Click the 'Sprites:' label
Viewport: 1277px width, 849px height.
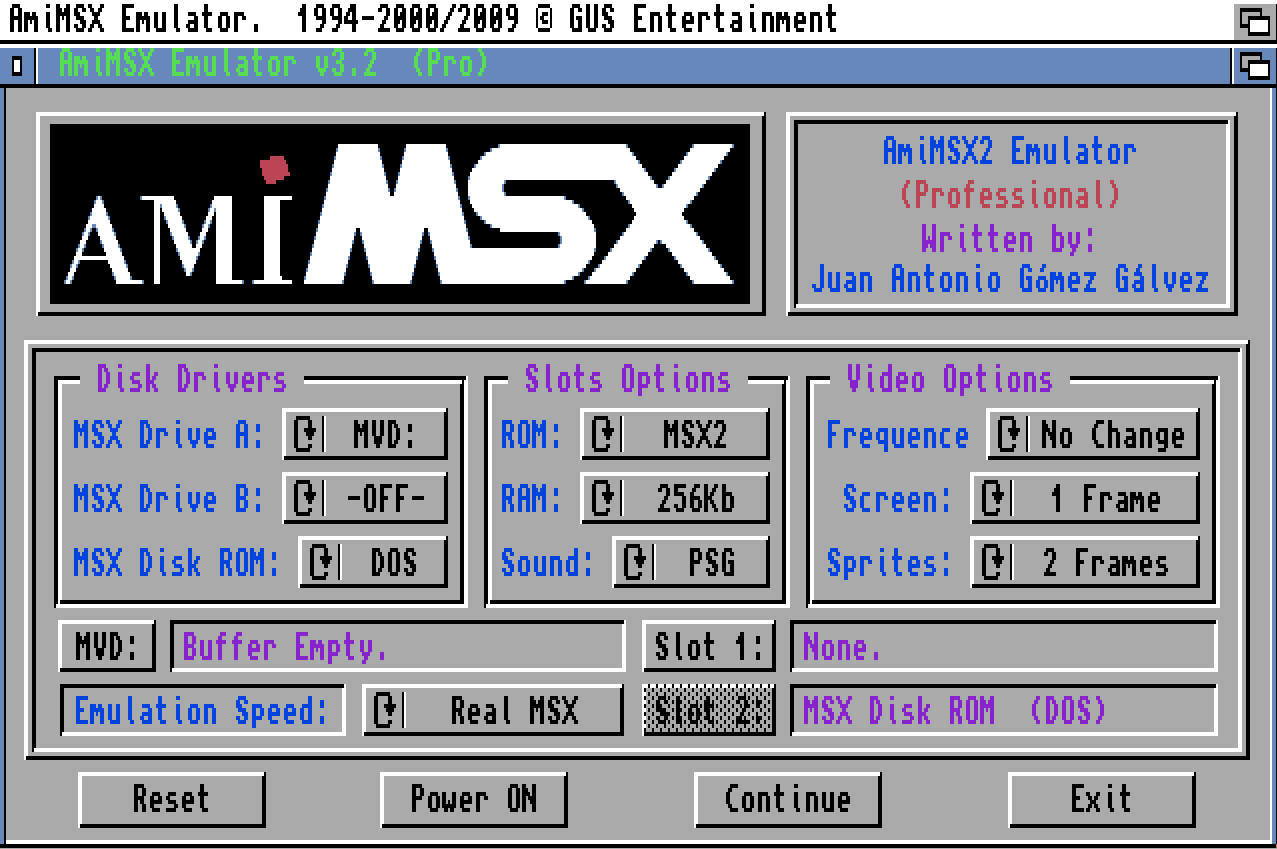pos(889,562)
